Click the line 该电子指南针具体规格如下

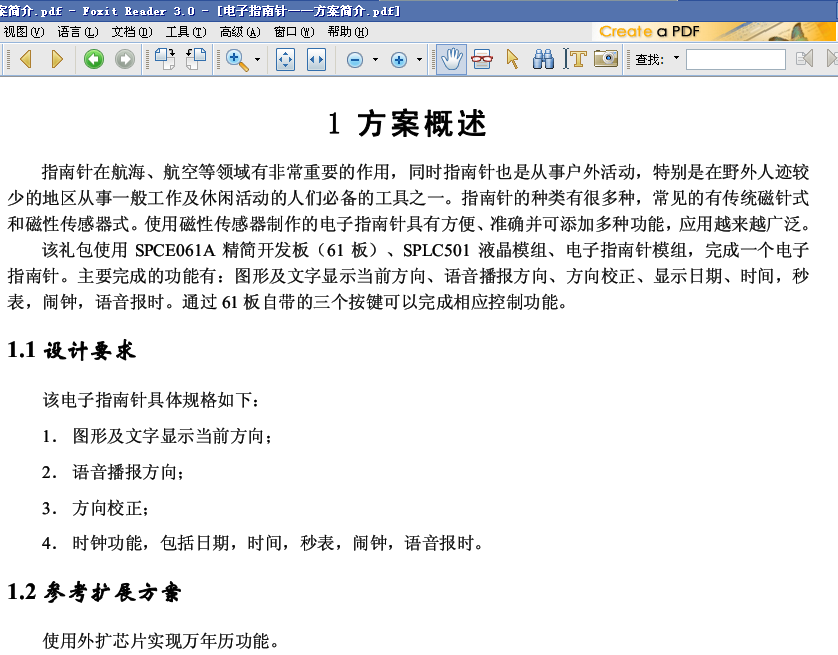[x=151, y=400]
